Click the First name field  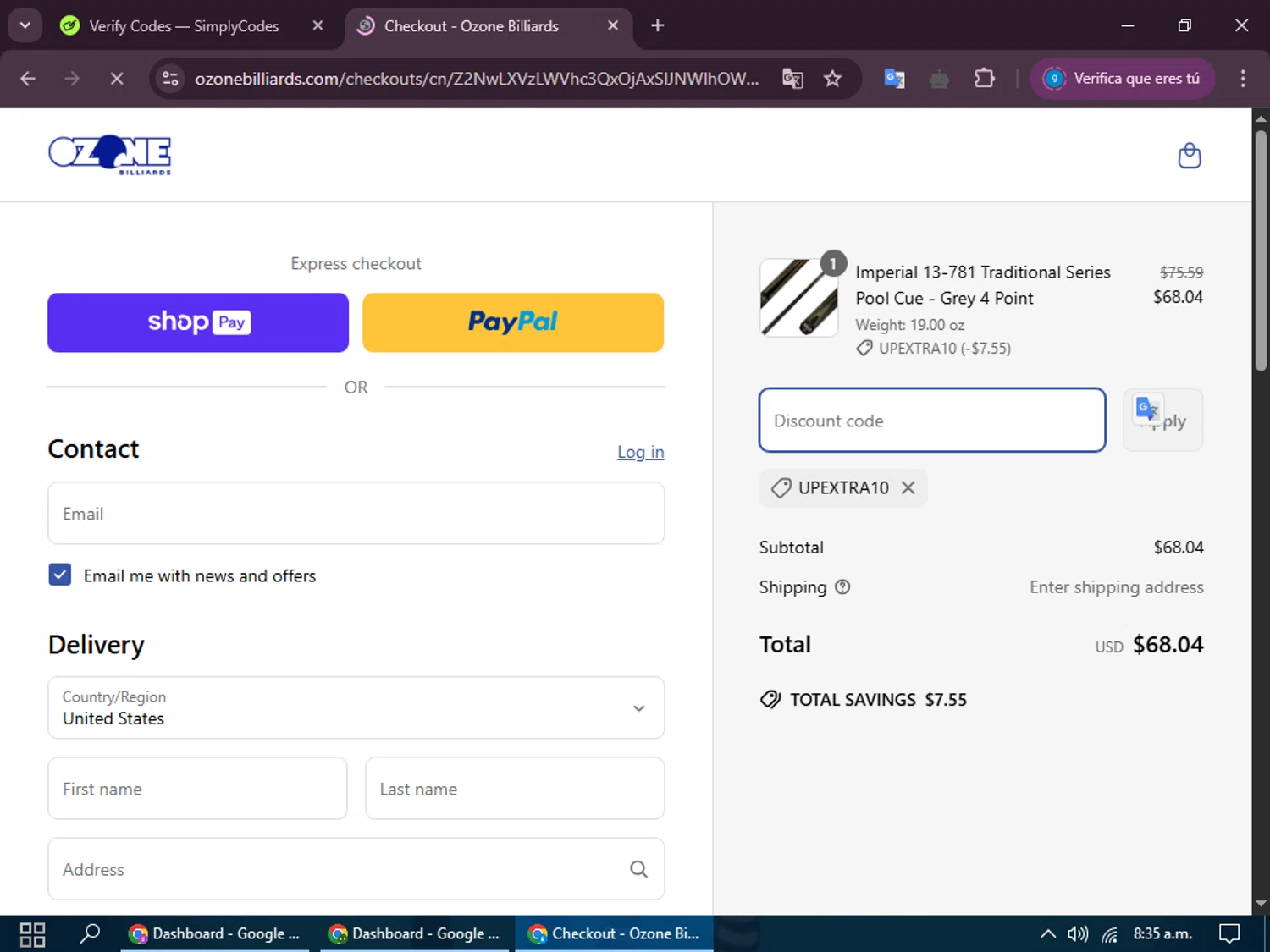tap(198, 789)
